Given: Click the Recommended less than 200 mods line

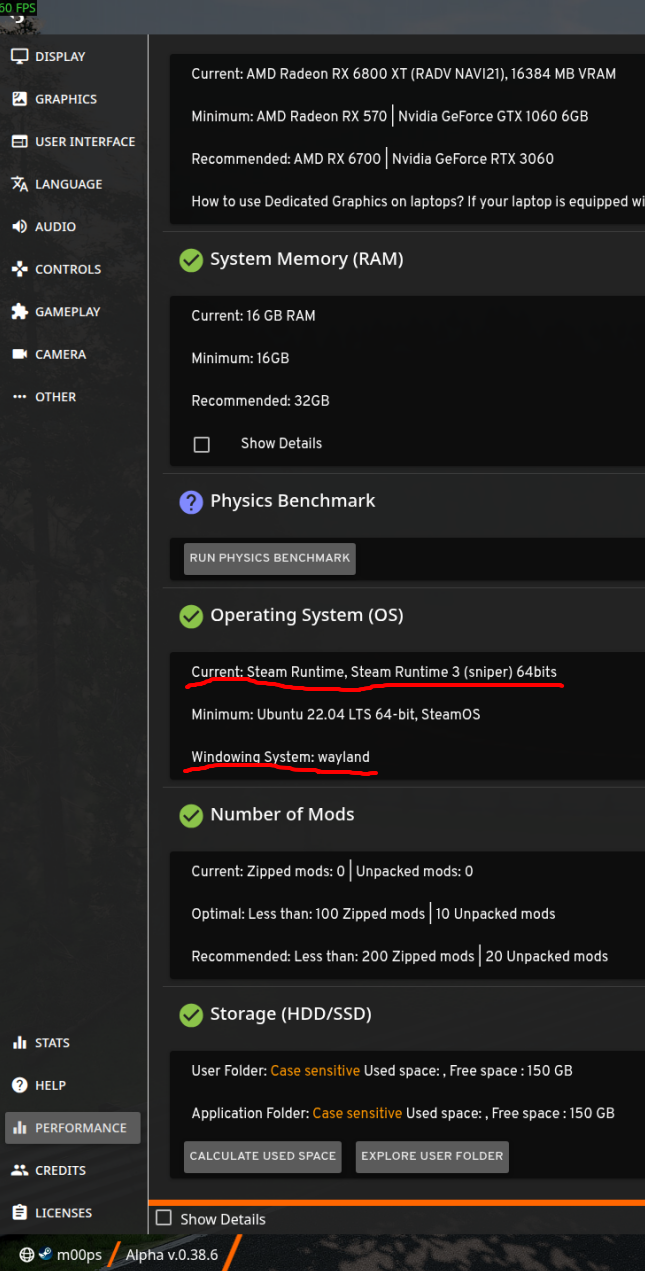Looking at the screenshot, I should click(399, 956).
